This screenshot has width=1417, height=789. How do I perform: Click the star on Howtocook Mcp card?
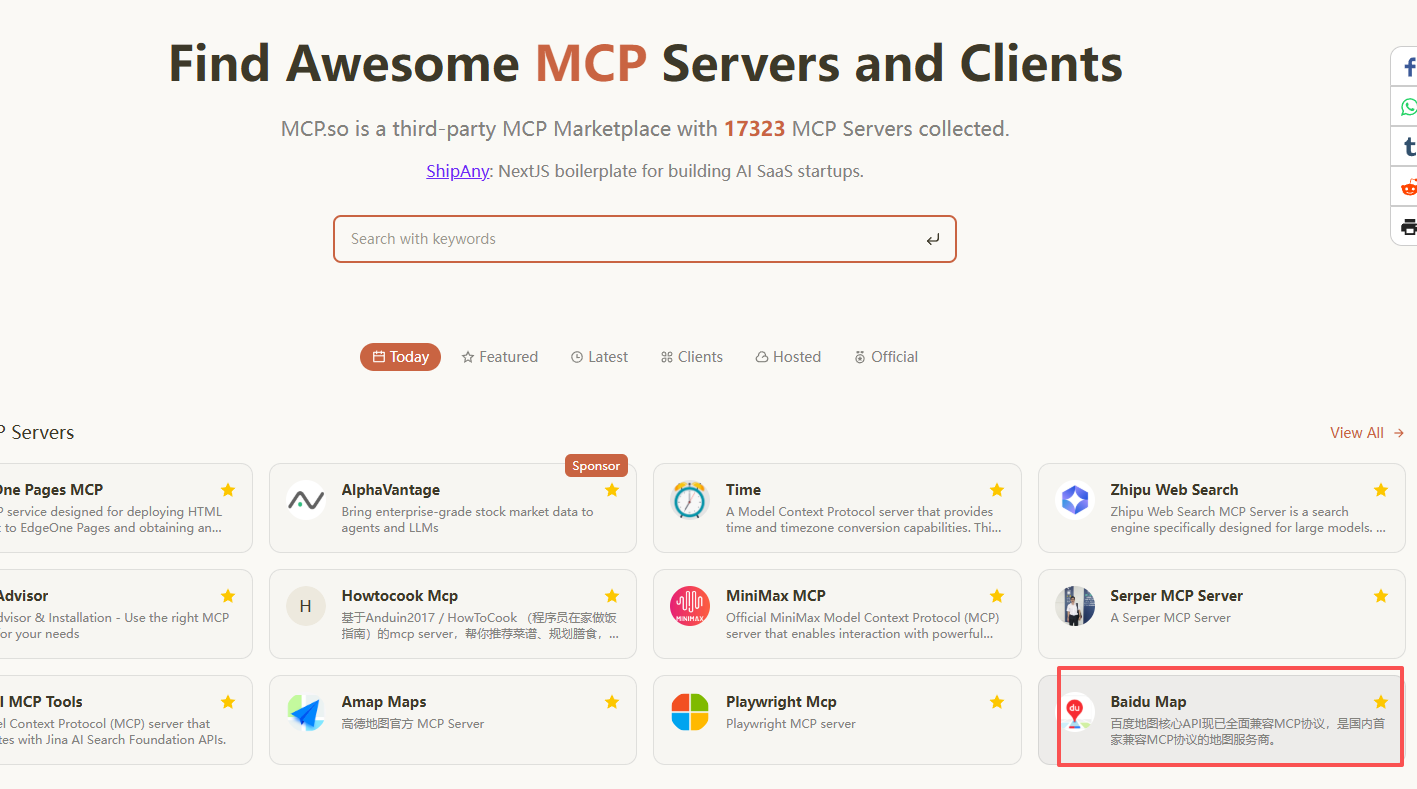(612, 596)
